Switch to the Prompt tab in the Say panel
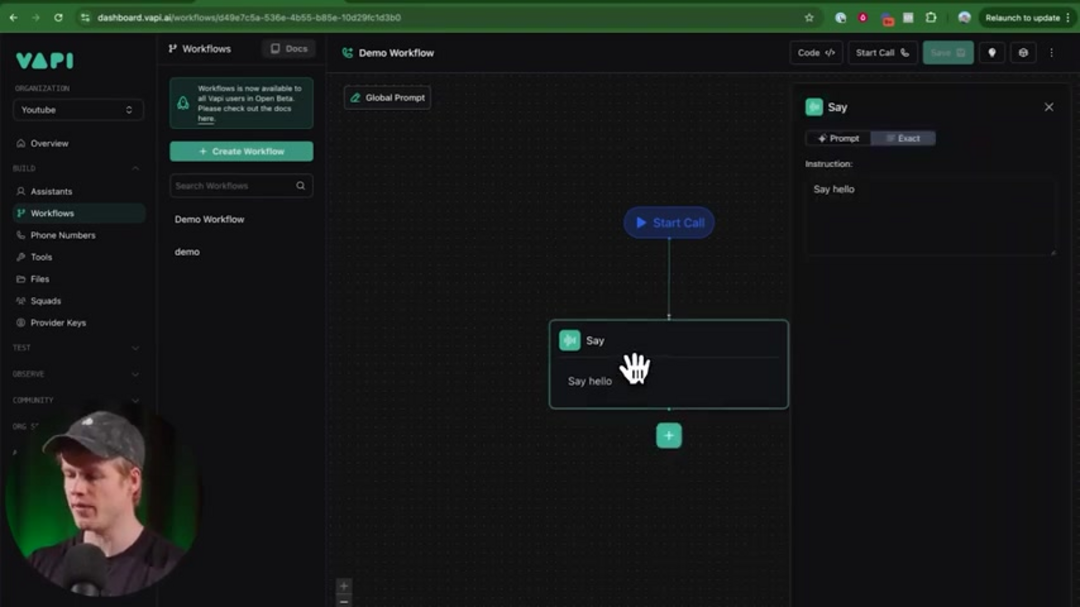Screen dimensions: 1080x607 838,138
